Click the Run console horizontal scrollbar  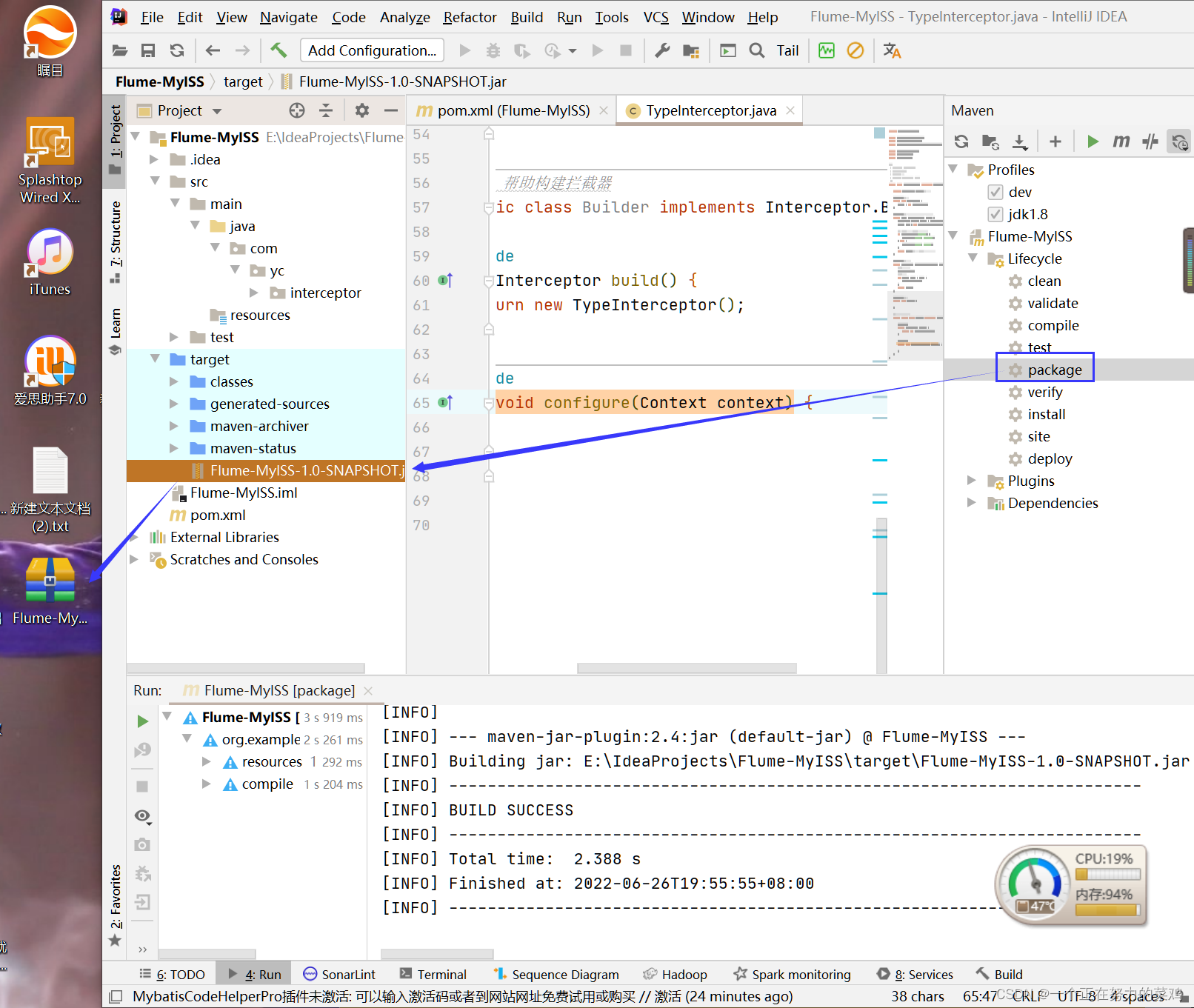[437, 954]
